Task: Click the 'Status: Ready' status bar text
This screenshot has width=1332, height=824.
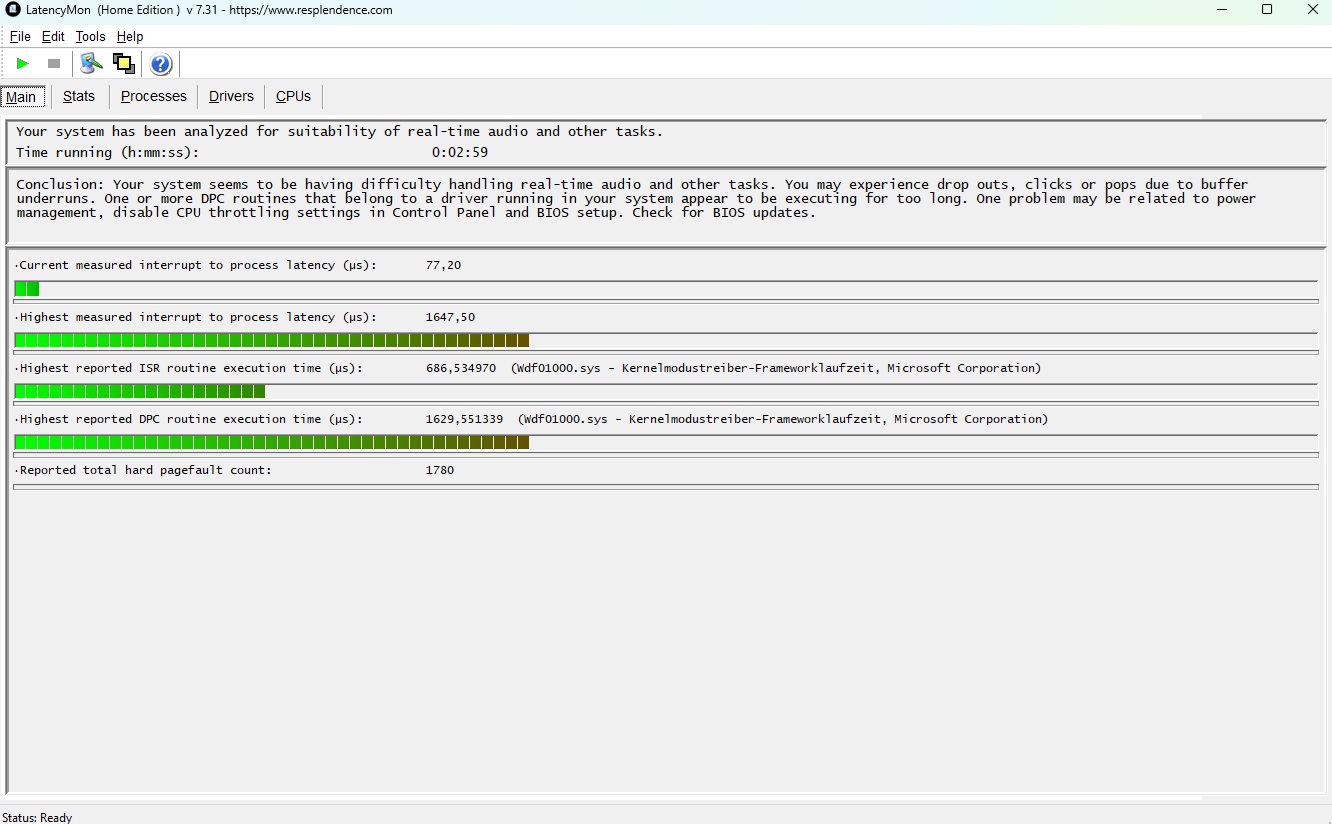Action: [x=37, y=817]
